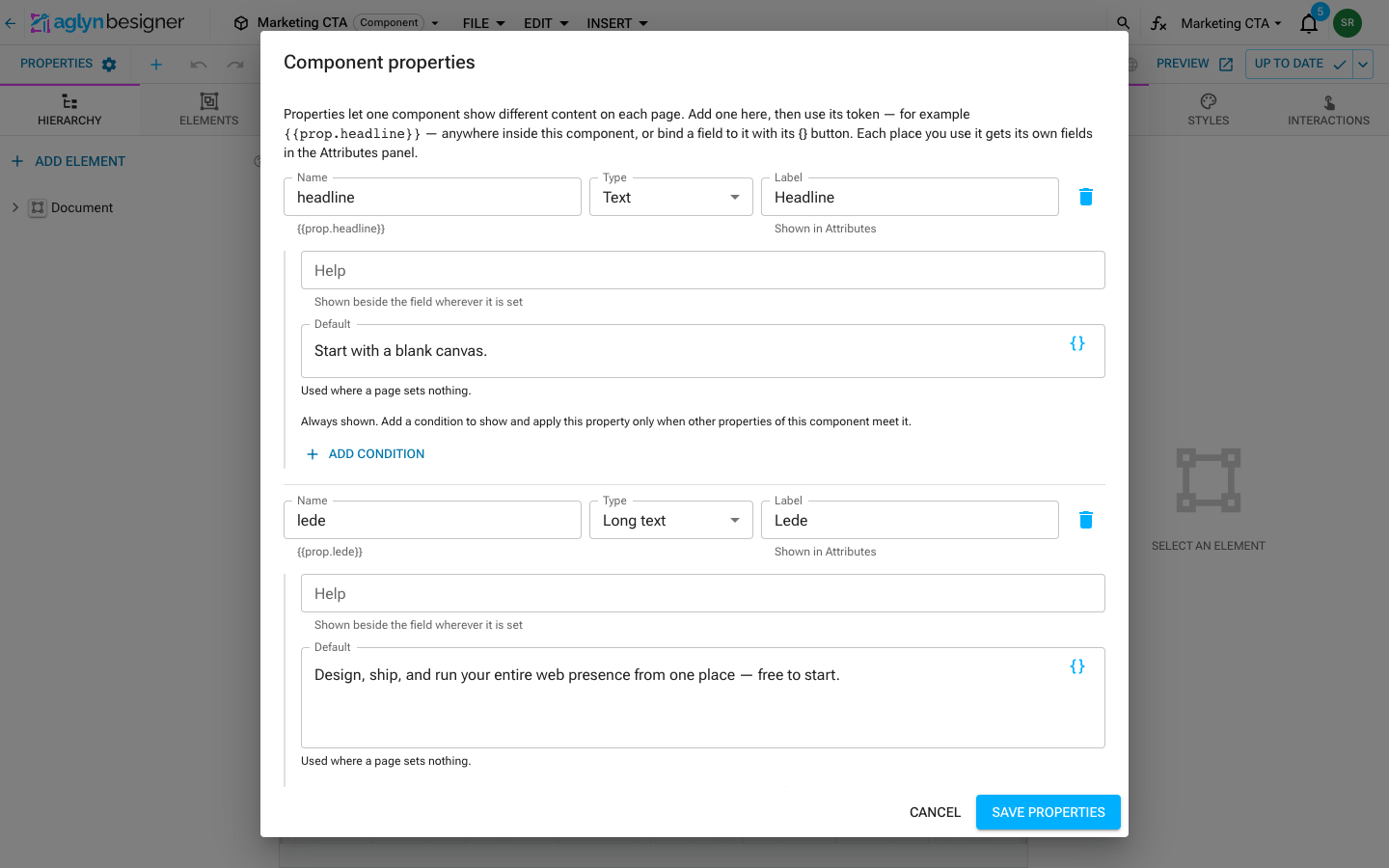The image size is (1389, 868).
Task: Open the FILE menu
Action: pos(483,23)
